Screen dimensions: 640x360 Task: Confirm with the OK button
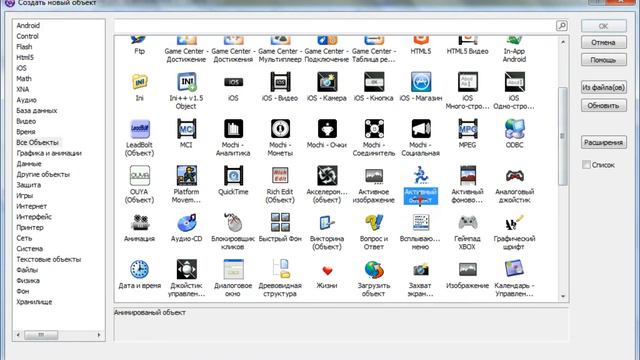[x=604, y=26]
